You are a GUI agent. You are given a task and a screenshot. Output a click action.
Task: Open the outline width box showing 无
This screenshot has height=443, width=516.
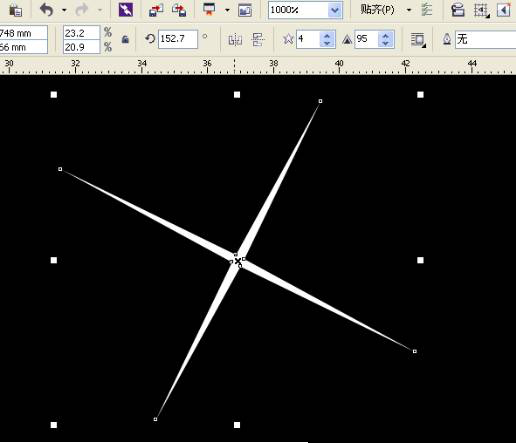(x=486, y=39)
